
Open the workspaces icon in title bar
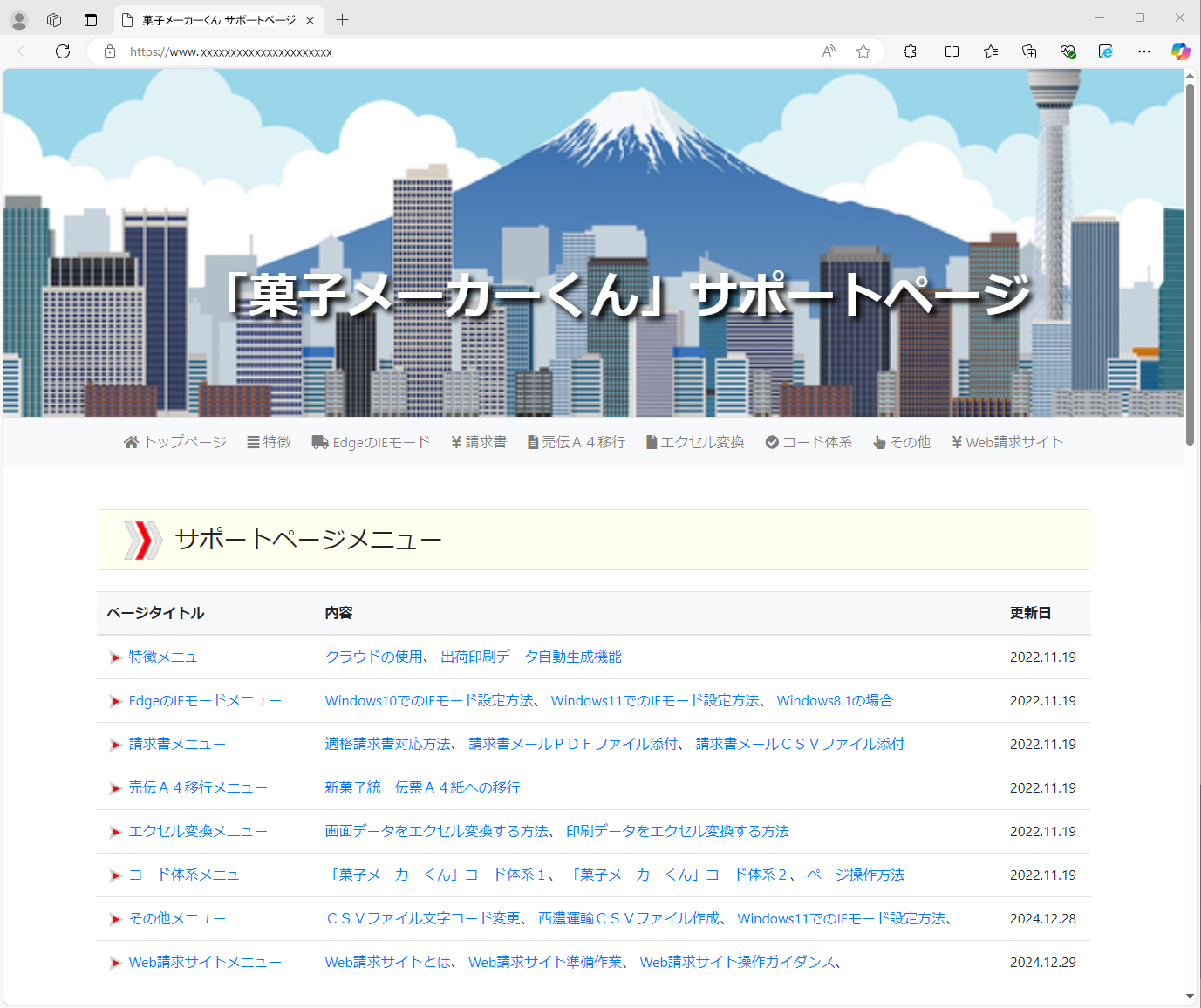pos(54,19)
